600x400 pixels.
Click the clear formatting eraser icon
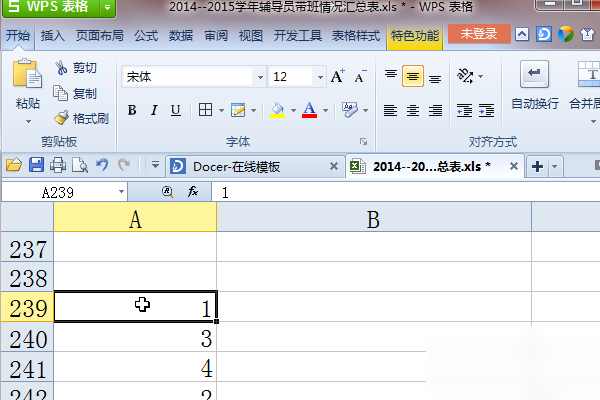[x=350, y=110]
